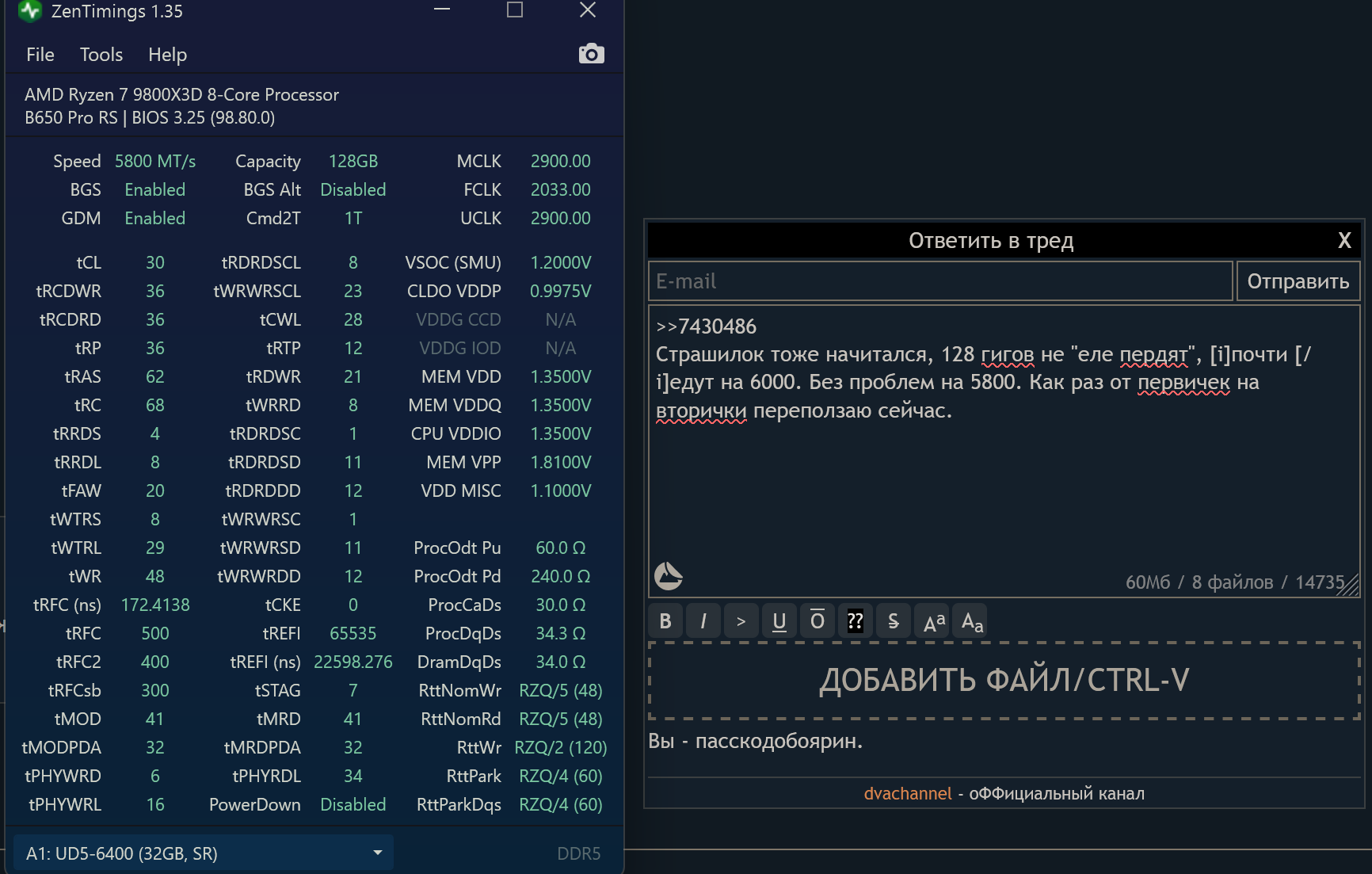Click the VSOC (SMU) 1.2000V reading
1372x874 pixels.
(x=561, y=262)
